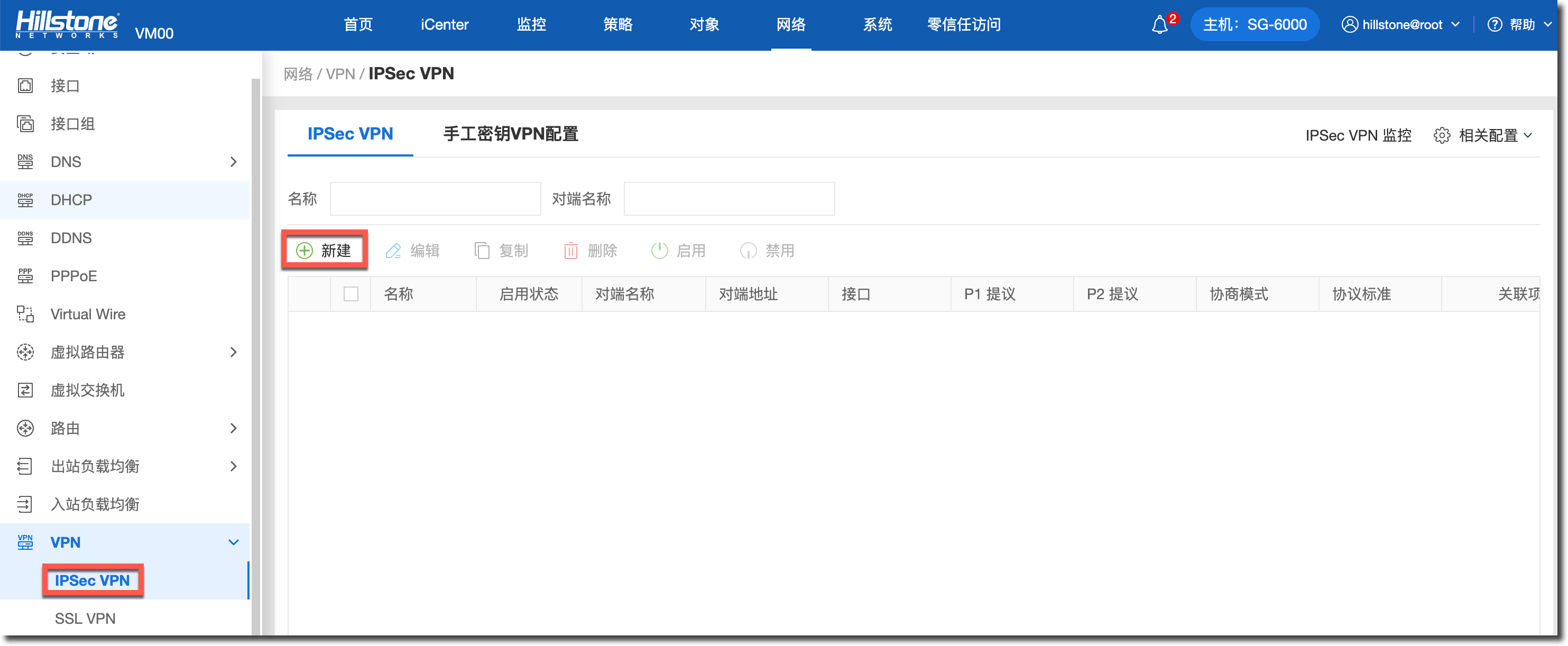Click the 删除 trash icon
Image resolution: width=1568 pixels, height=646 pixels.
(x=570, y=250)
